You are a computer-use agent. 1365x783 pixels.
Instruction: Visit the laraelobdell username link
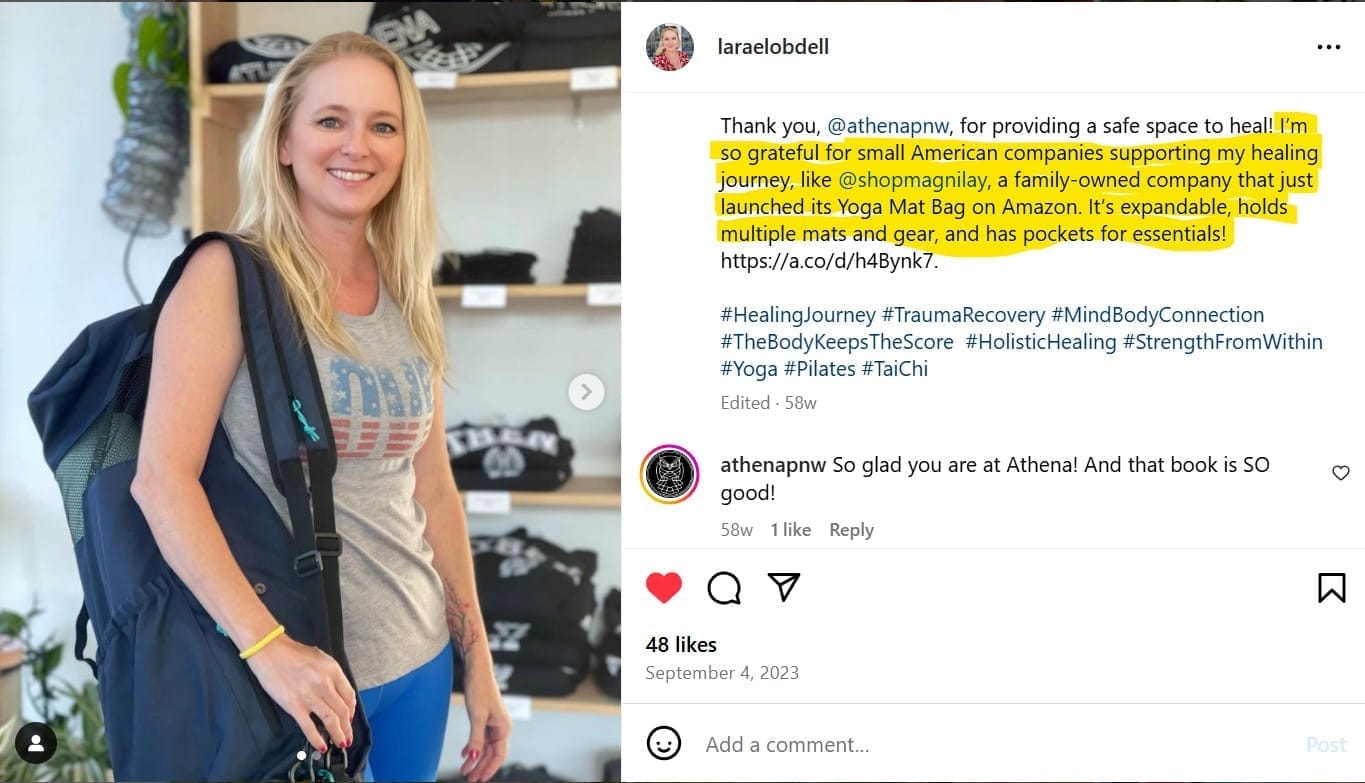(773, 47)
